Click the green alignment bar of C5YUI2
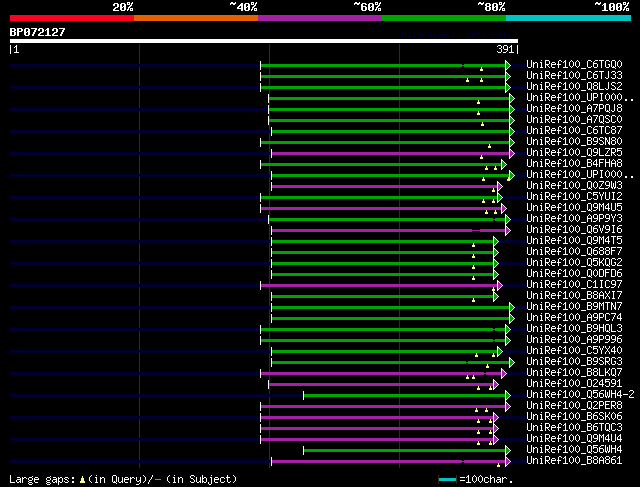Viewport: 640px width, 487px height. tap(379, 198)
